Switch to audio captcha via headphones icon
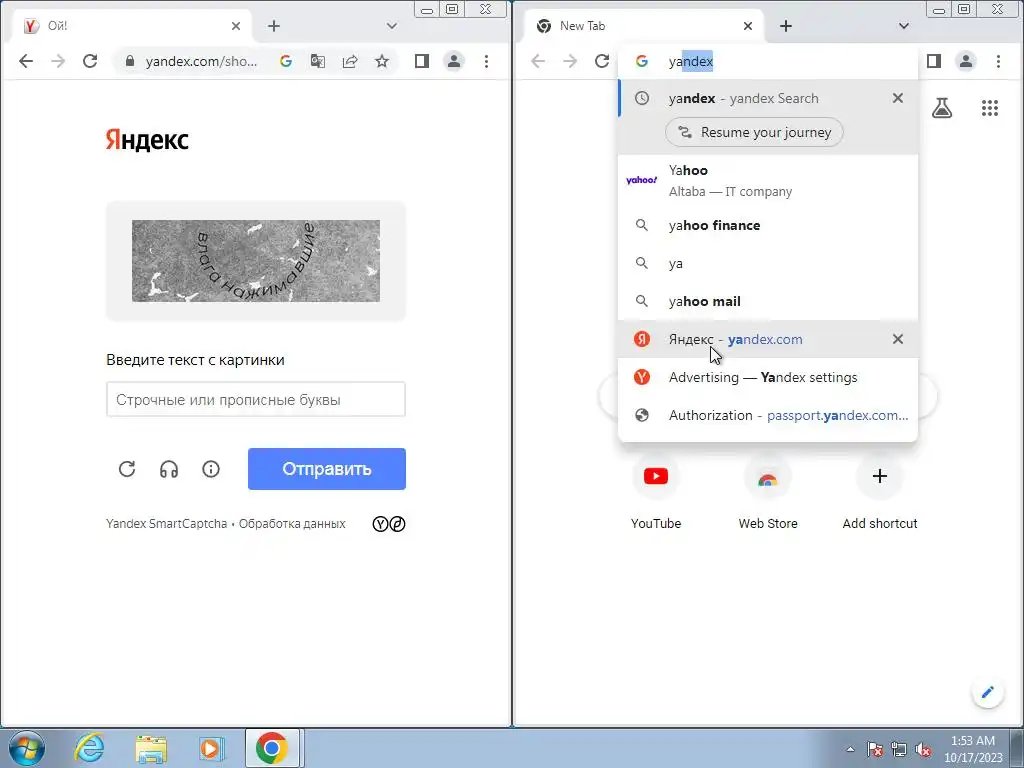This screenshot has width=1024, height=768. (x=169, y=469)
